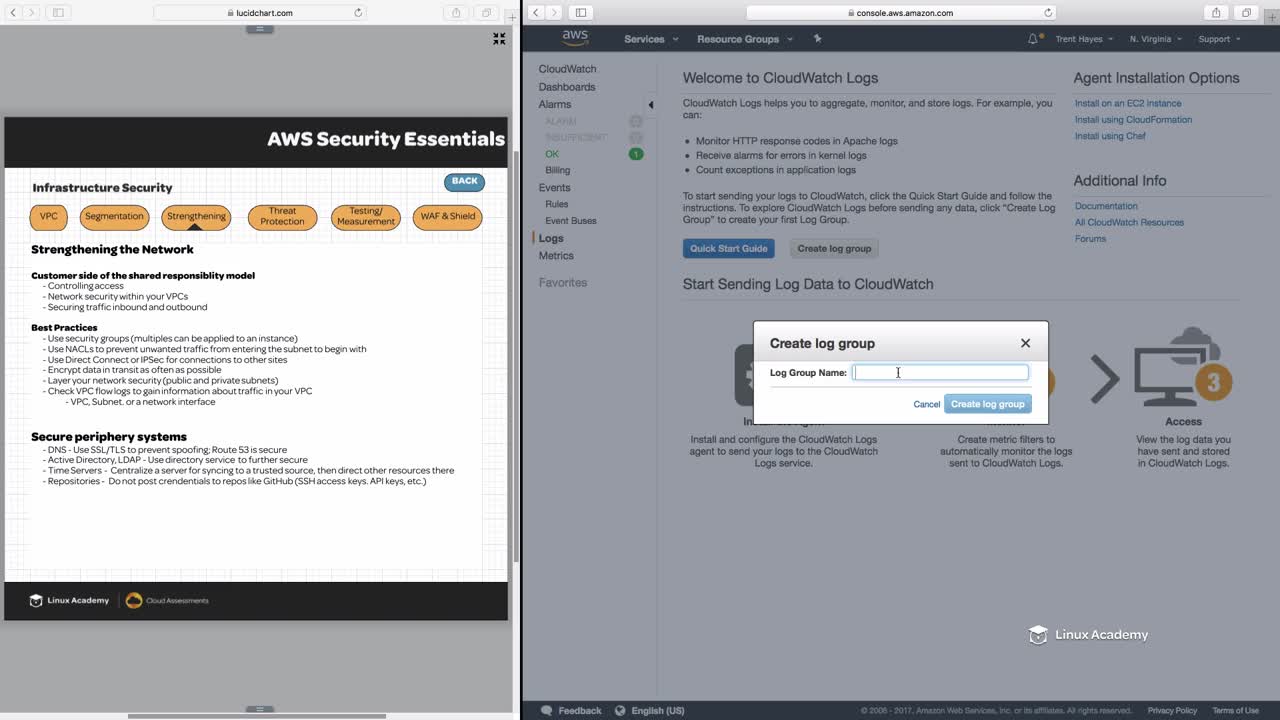The width and height of the screenshot is (1280, 720).
Task: Open the Trent Hayes account menu
Action: (x=1084, y=39)
